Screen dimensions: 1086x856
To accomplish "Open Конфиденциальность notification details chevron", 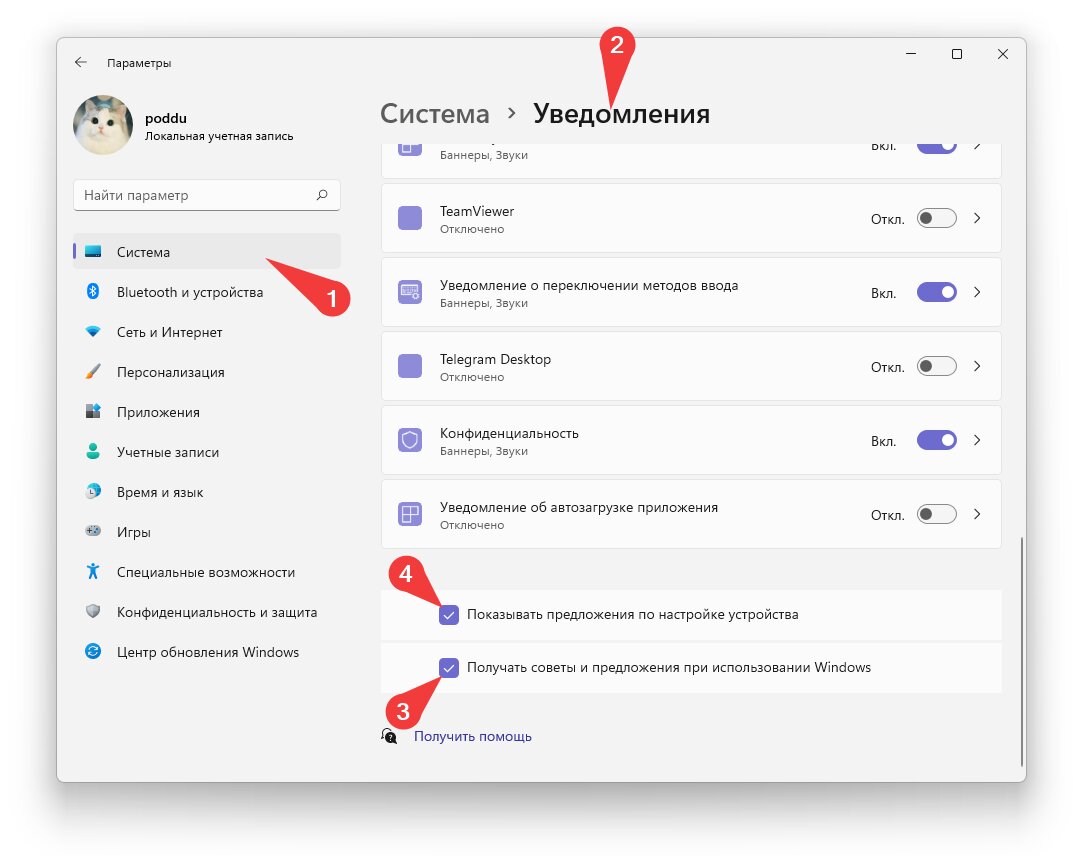I will tap(977, 440).
